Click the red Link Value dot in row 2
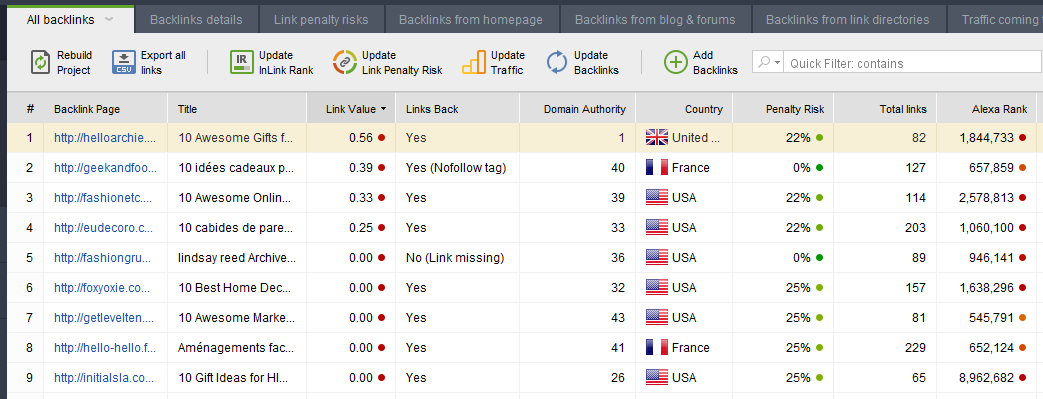The width and height of the screenshot is (1043, 399). [x=381, y=168]
